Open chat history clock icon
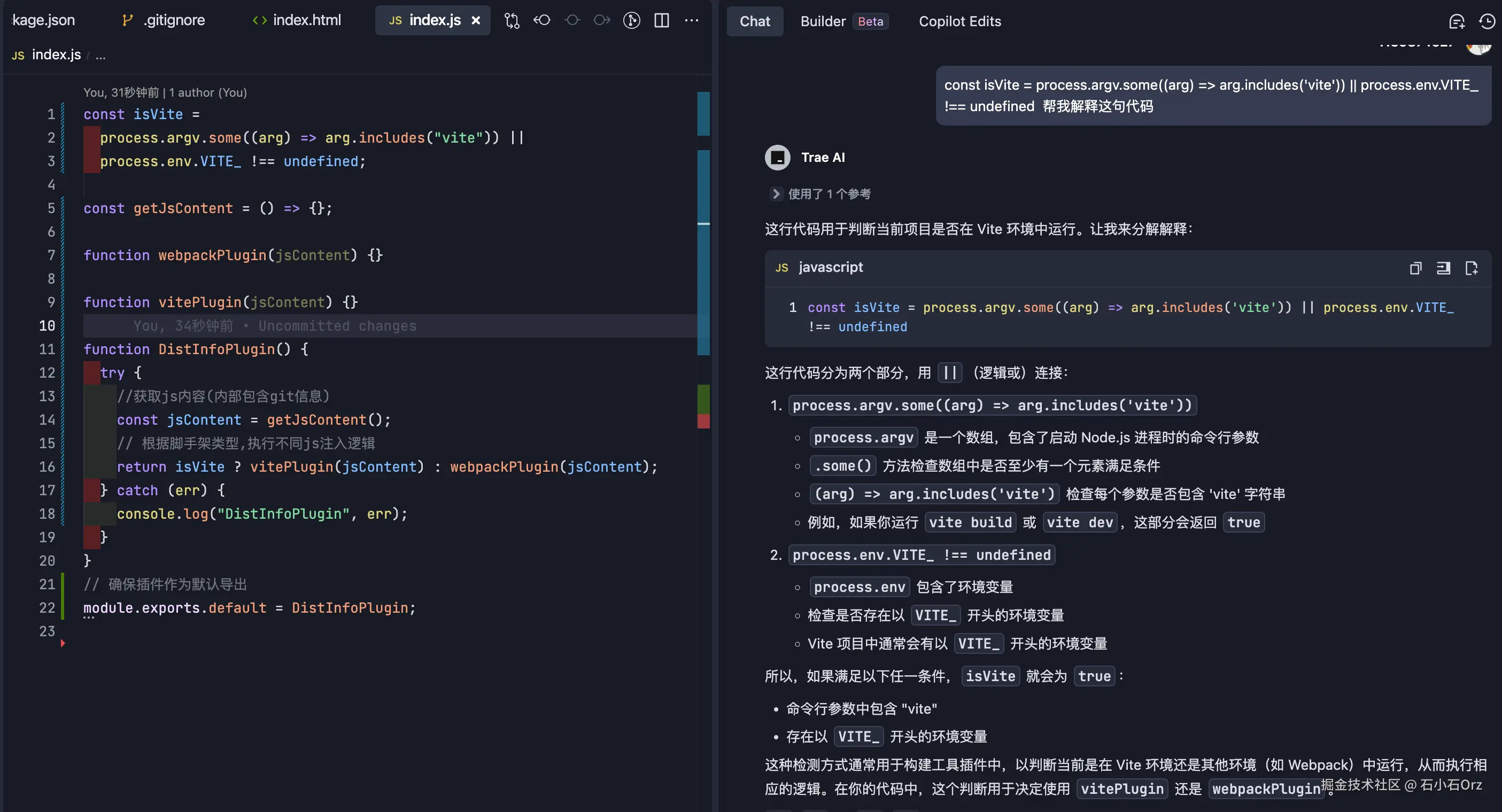The width and height of the screenshot is (1502, 812). (1486, 21)
